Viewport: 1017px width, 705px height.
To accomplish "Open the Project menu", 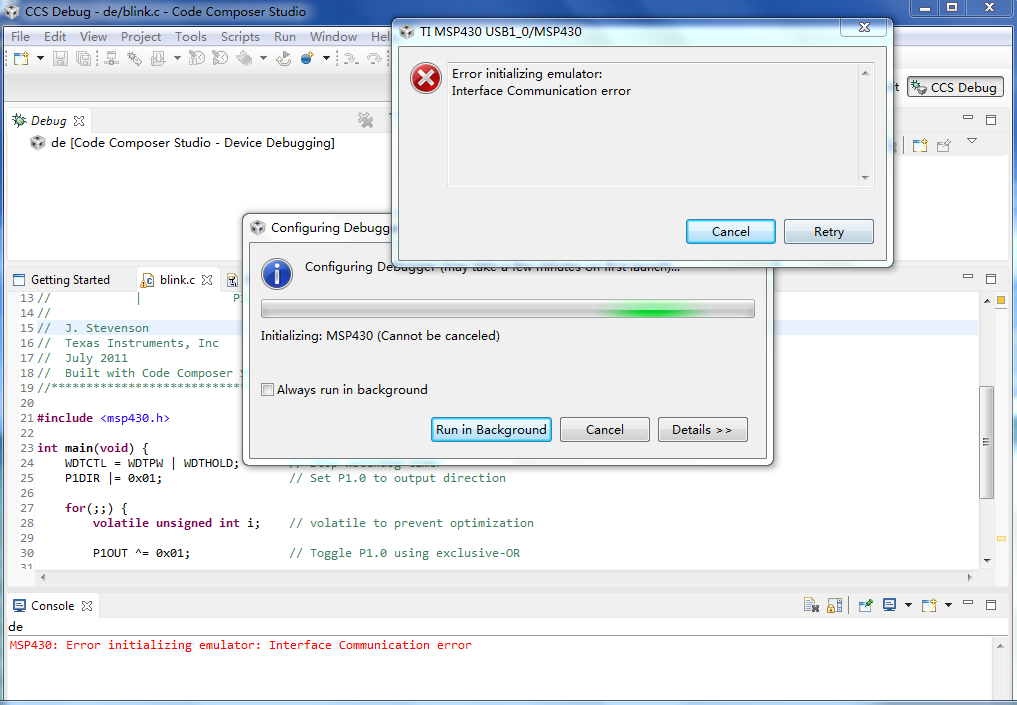I will pos(141,37).
